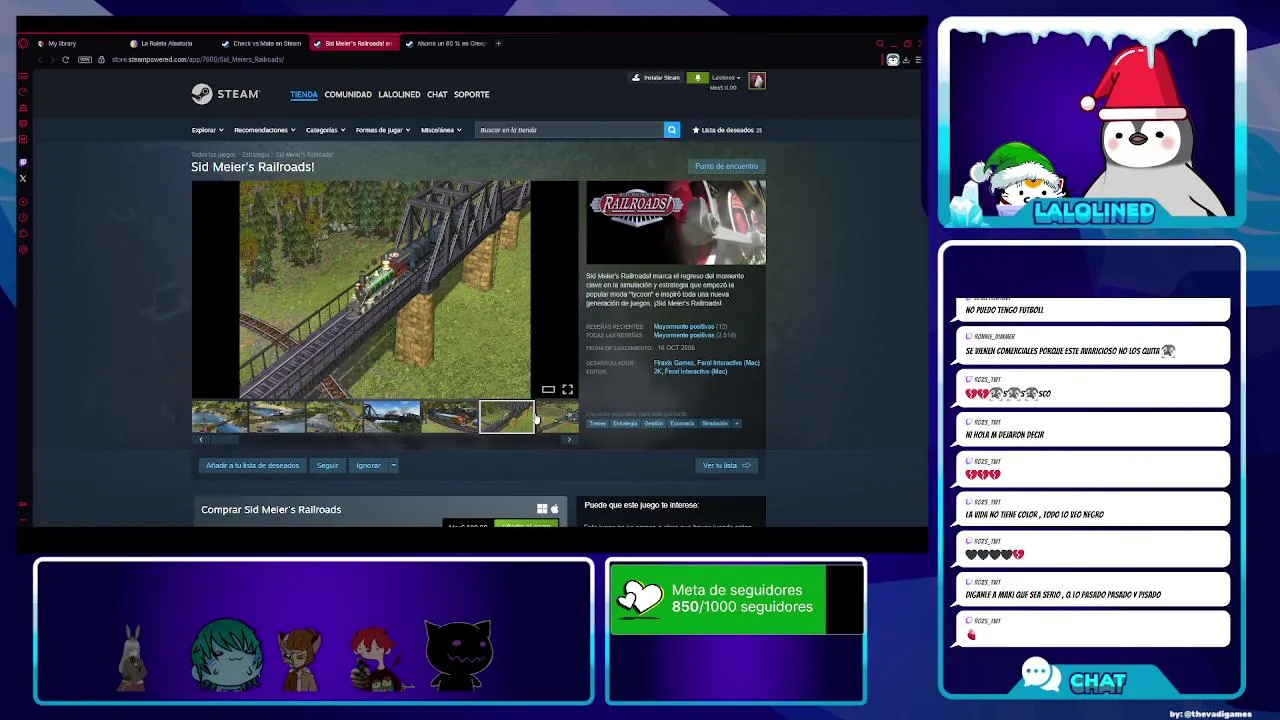Open the user avatar in the Steam header
The image size is (1280, 720).
(x=757, y=81)
